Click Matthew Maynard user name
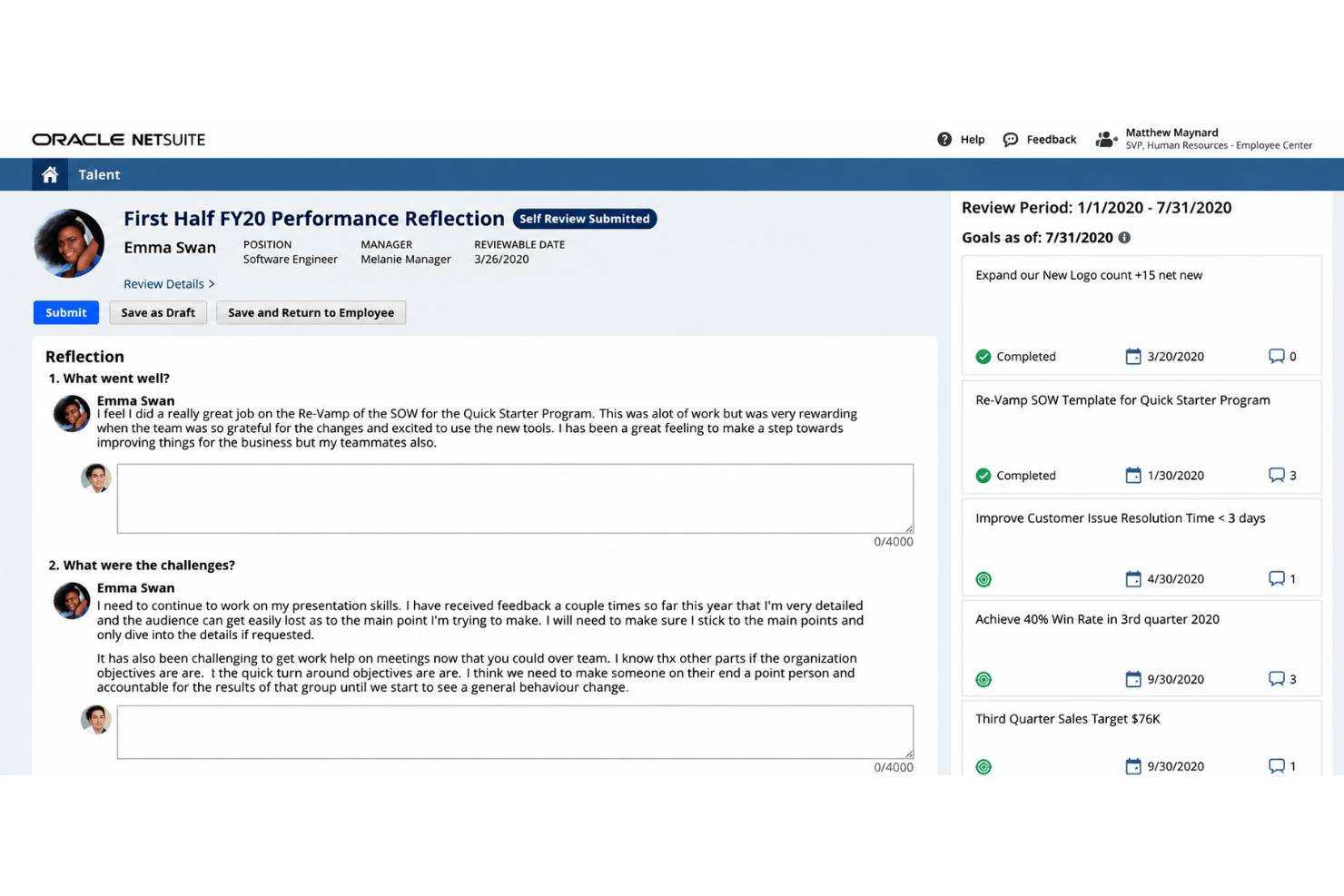1344x896 pixels. [1171, 133]
